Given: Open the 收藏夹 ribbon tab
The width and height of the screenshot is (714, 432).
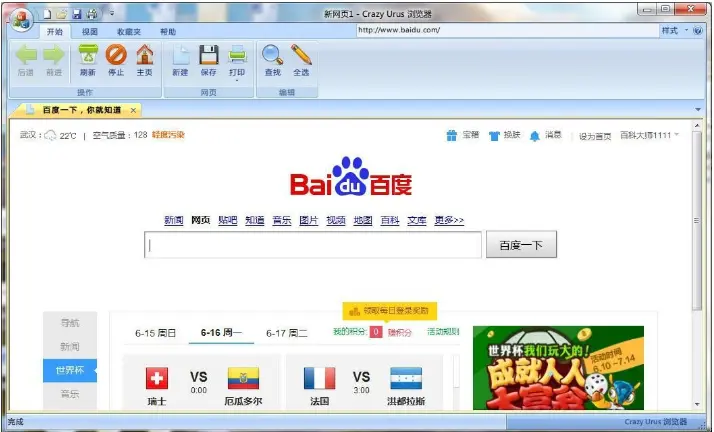Looking at the screenshot, I should pyautogui.click(x=129, y=31).
